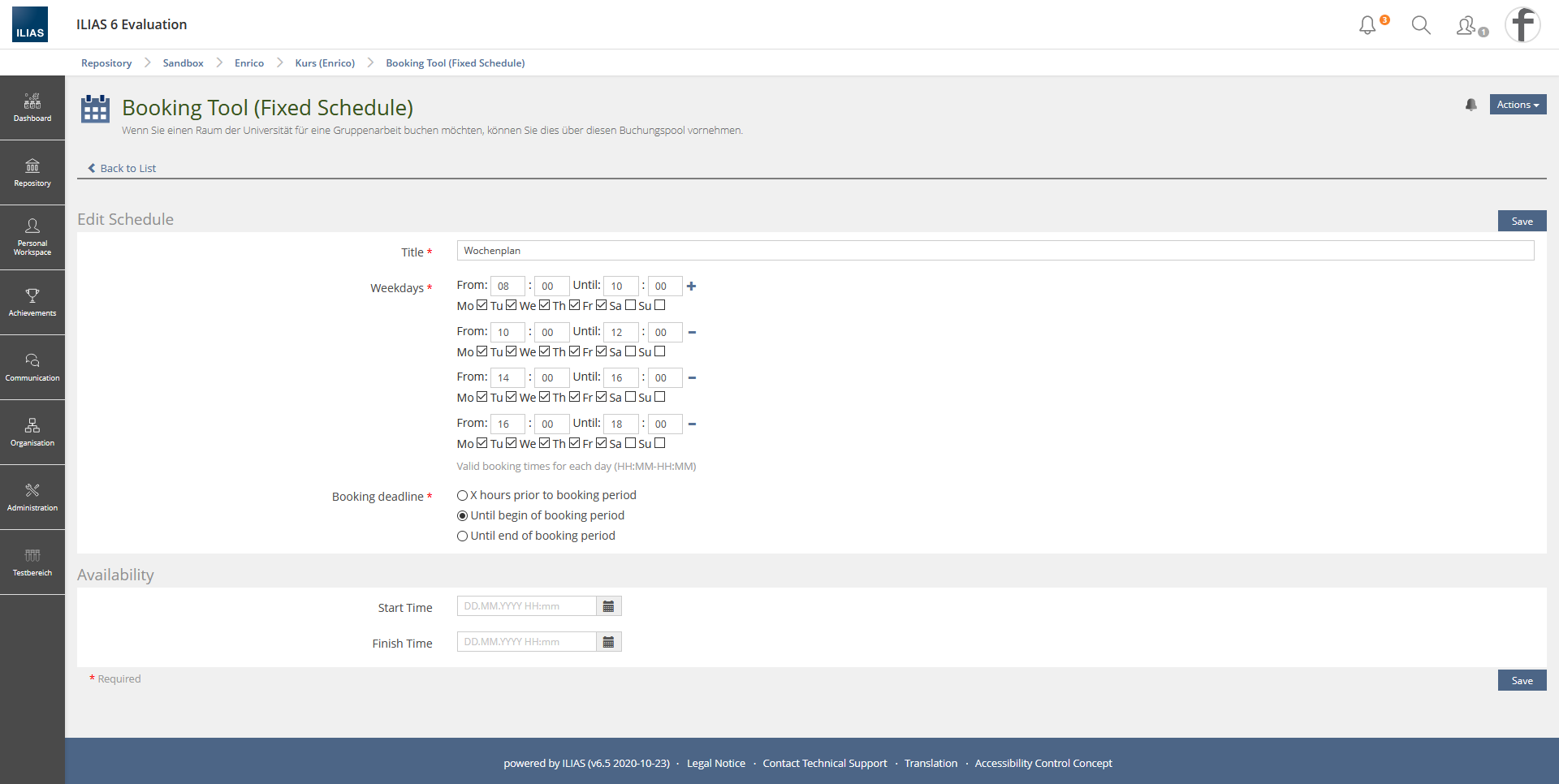Uncheck Monday in the 10:00–12:00 slot
This screenshot has width=1559, height=784.
[x=482, y=351]
